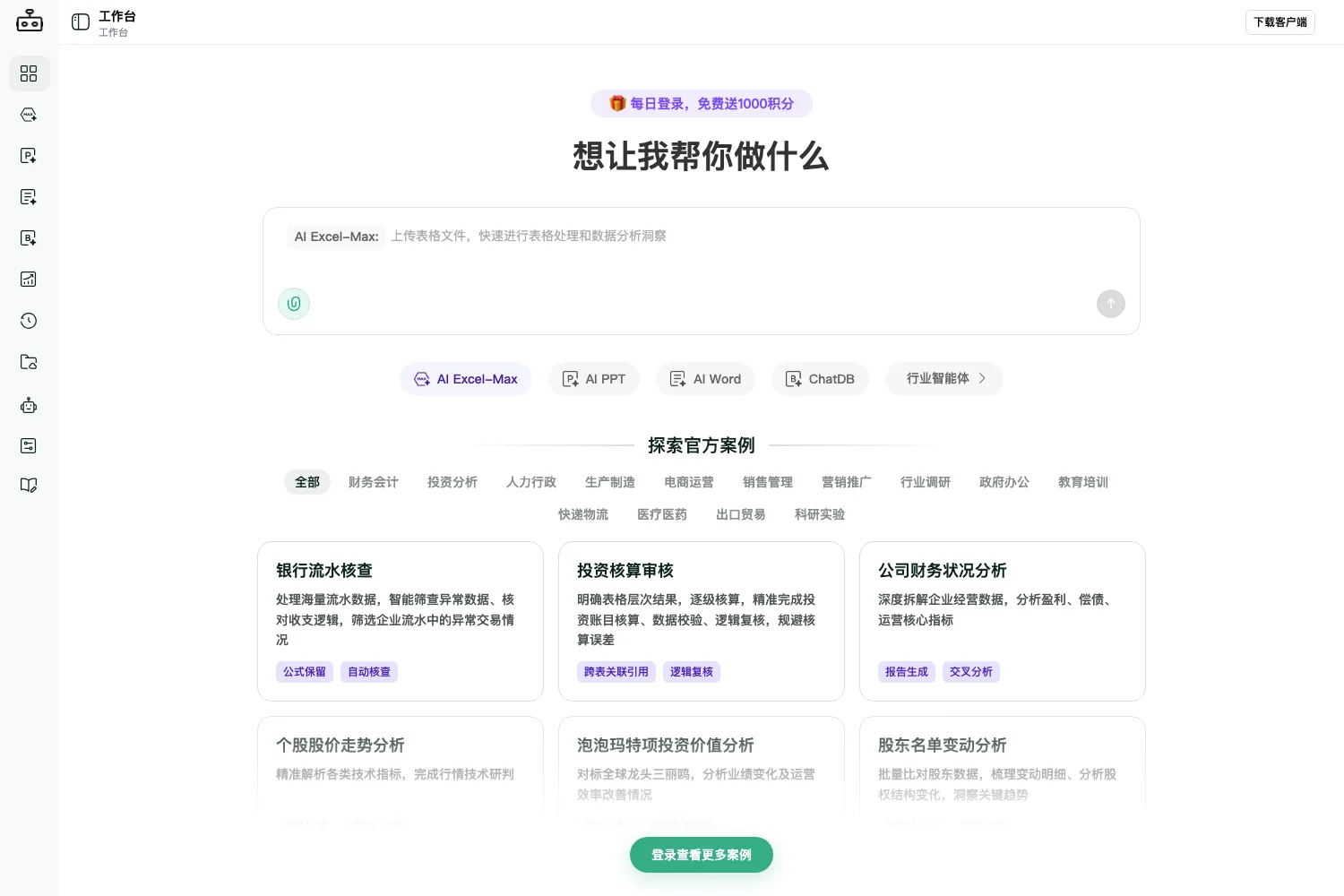Select the AI Word mode chip
Image resolution: width=1344 pixels, height=896 pixels.
705,379
